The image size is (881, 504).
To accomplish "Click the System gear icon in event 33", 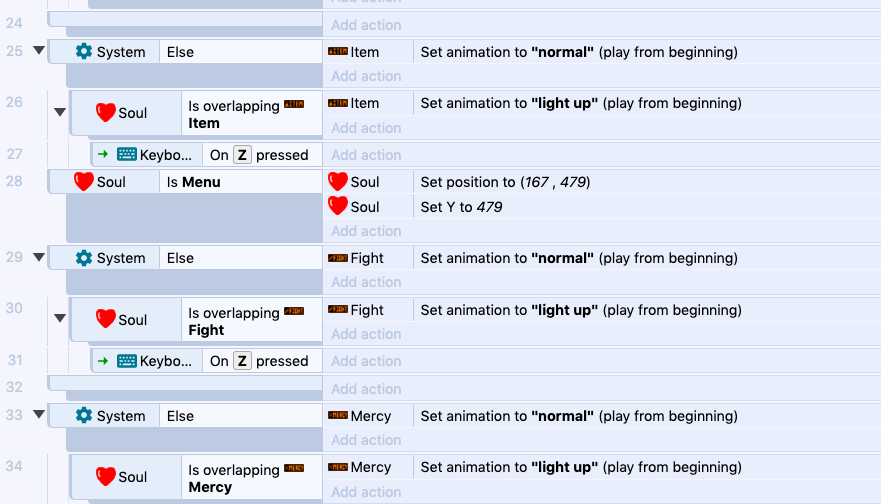I will 84,416.
